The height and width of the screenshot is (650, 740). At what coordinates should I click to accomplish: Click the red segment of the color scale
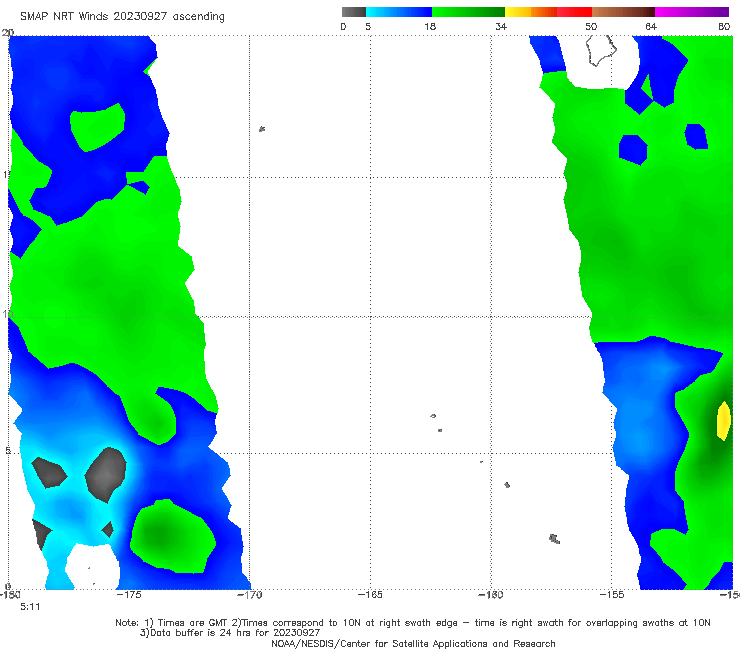(574, 12)
